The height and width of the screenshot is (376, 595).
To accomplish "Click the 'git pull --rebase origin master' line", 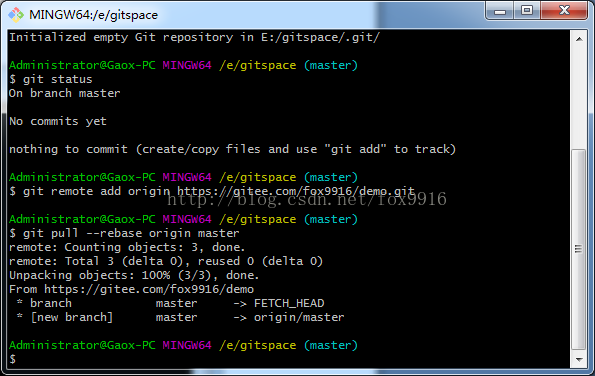I will click(124, 233).
